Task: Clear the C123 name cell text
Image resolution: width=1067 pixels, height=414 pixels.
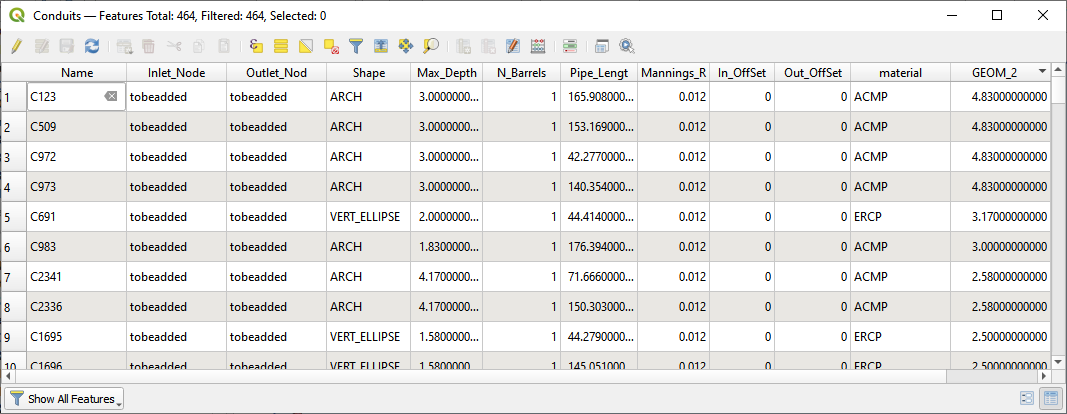Action: tap(110, 97)
